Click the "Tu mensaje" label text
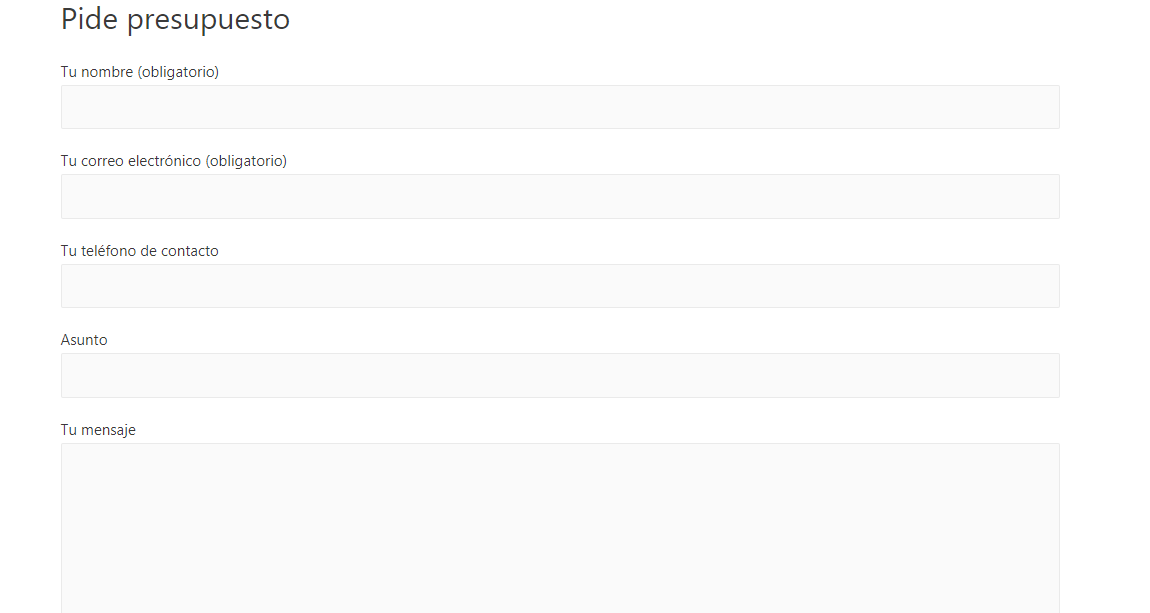The width and height of the screenshot is (1150, 613). [98, 430]
